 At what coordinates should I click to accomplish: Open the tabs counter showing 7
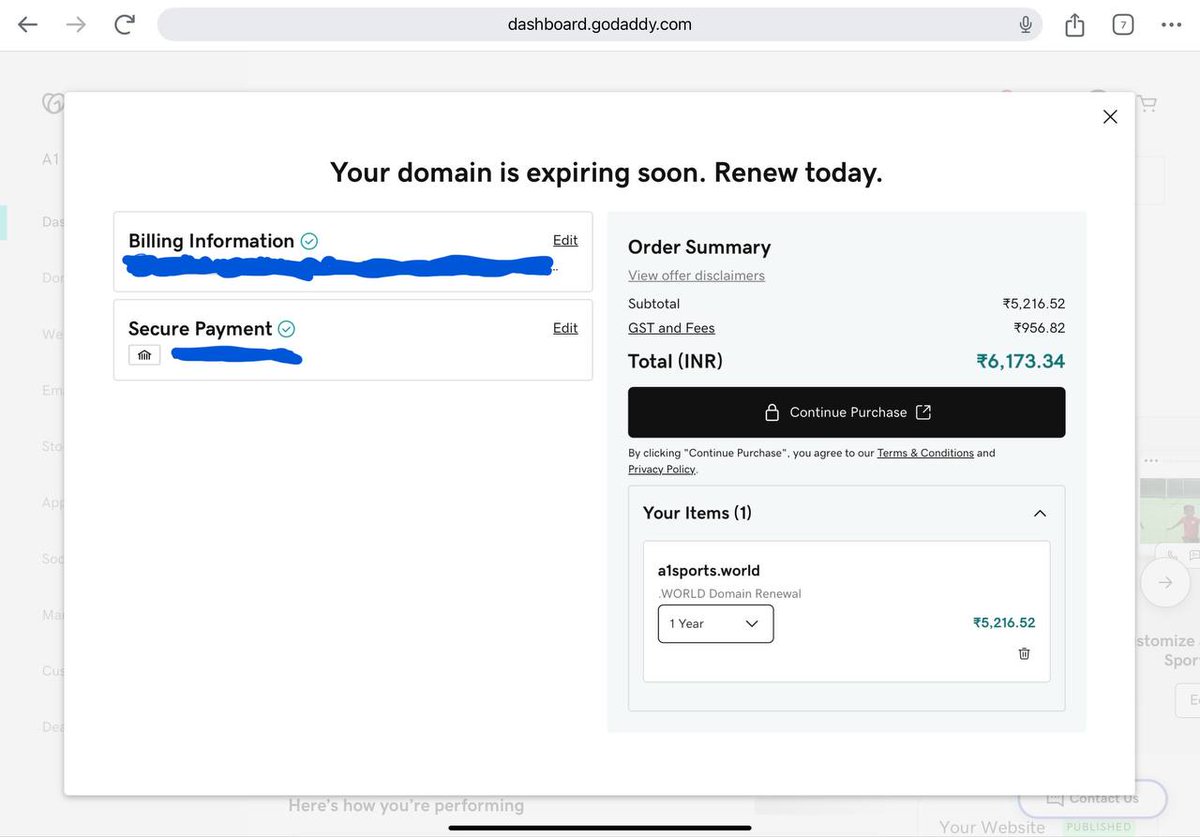[1123, 24]
